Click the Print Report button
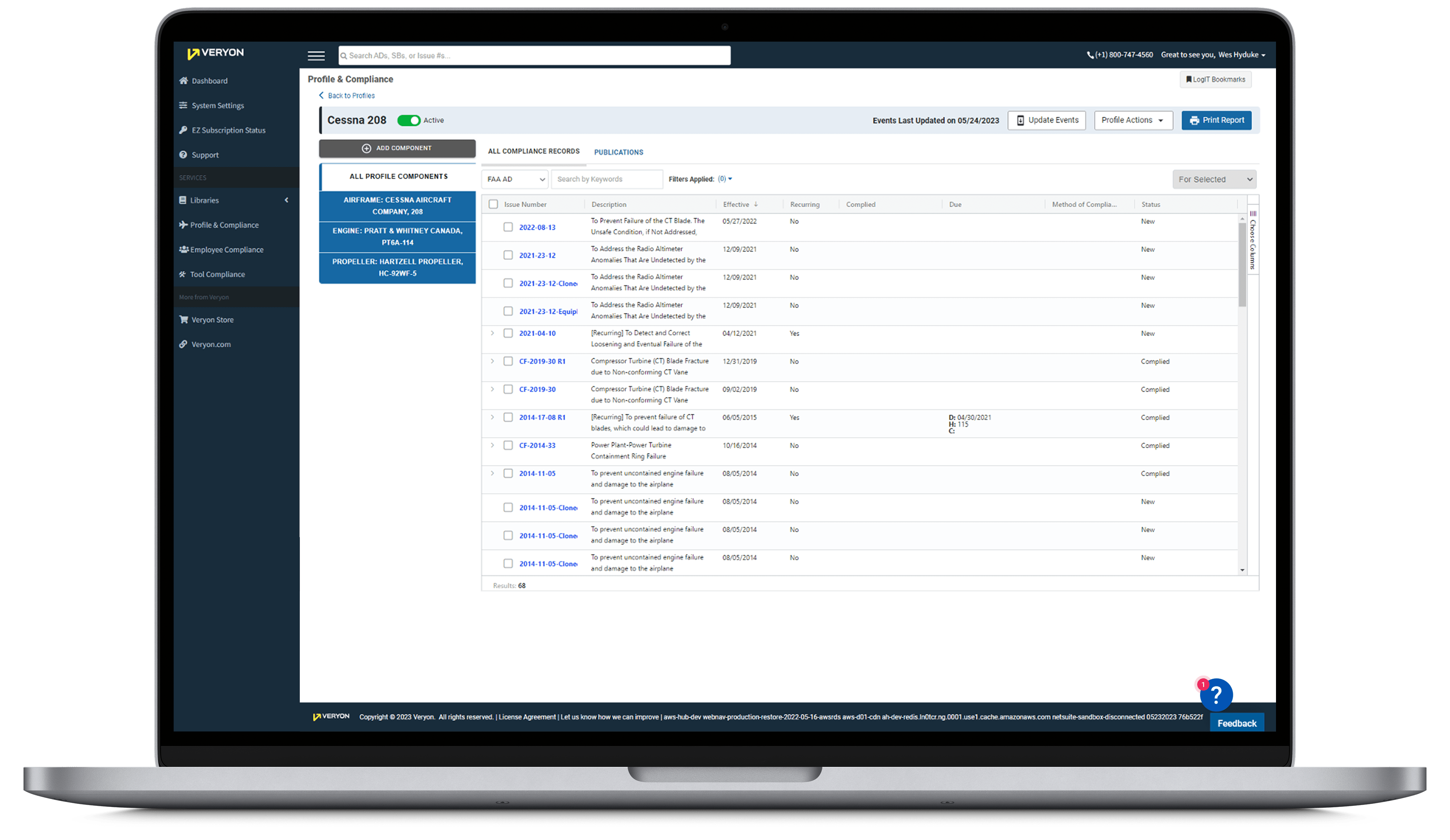The image size is (1450, 840). click(1217, 120)
